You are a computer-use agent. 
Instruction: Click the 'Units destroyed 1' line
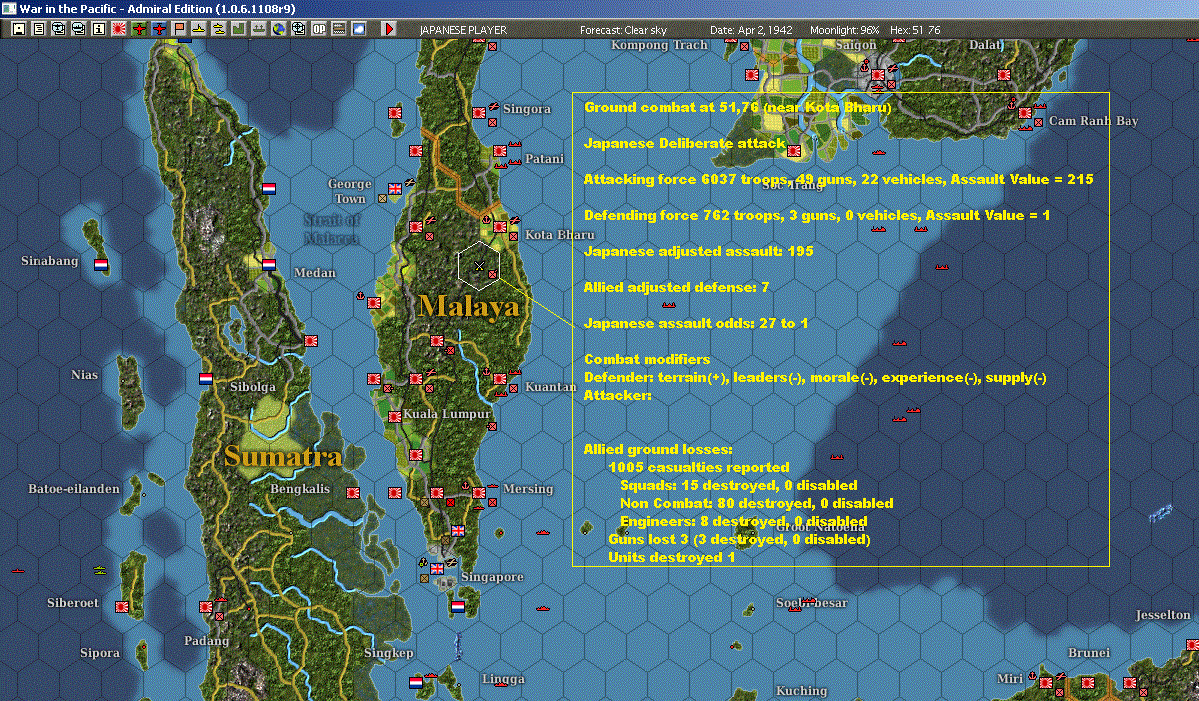671,557
